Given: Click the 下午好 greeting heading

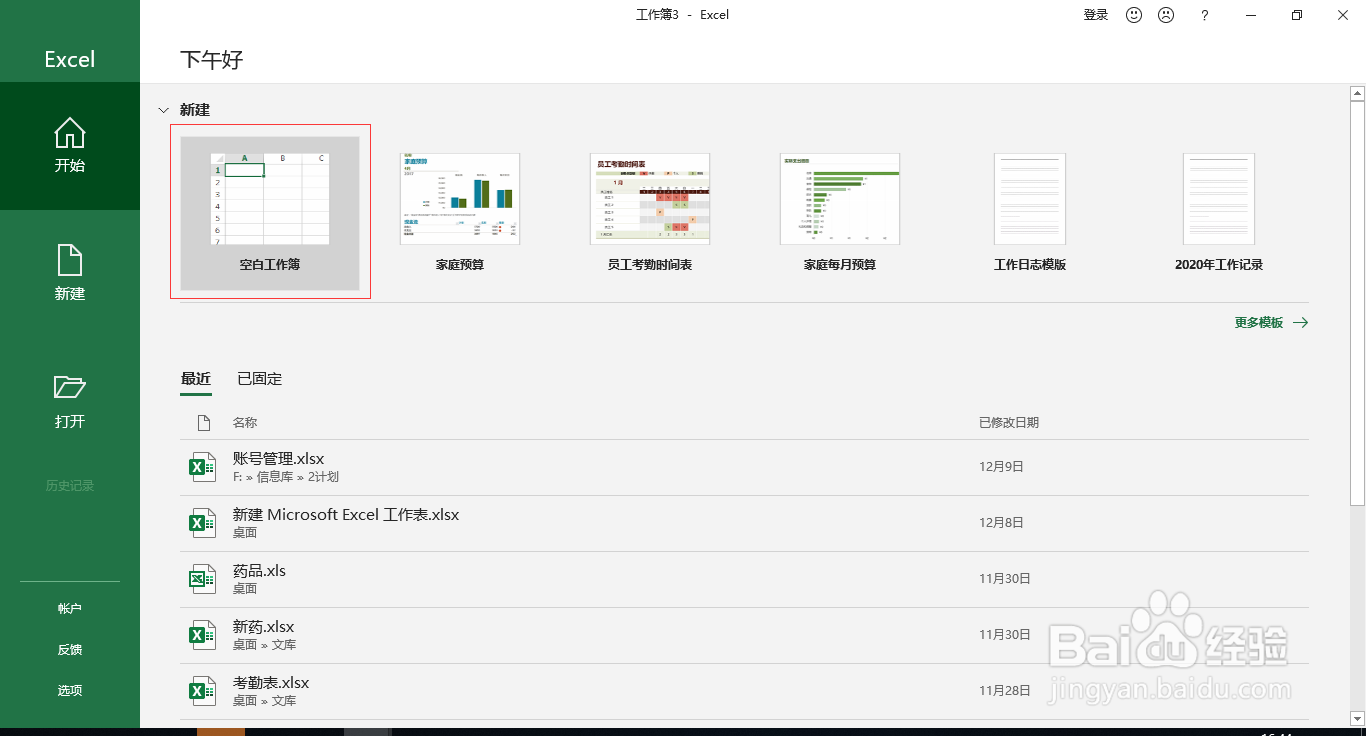Looking at the screenshot, I should [x=211, y=59].
